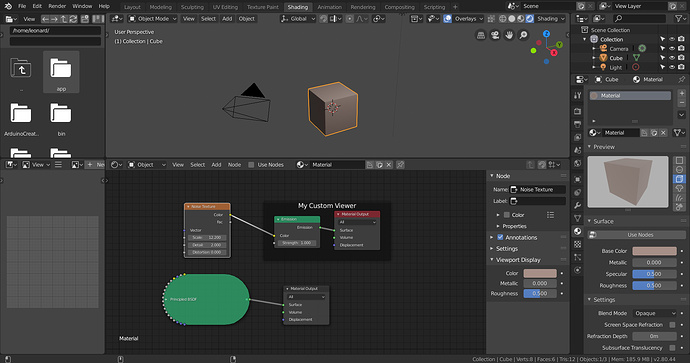Click the perspective/orthographic grid view icon in viewport
Image resolution: width=690 pixels, height=363 pixels.
pyautogui.click(x=481, y=35)
